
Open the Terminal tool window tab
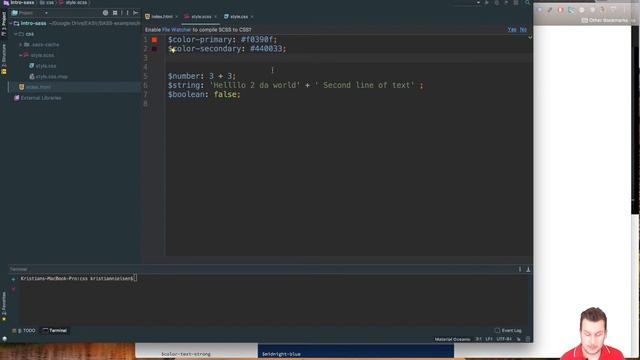(55, 331)
